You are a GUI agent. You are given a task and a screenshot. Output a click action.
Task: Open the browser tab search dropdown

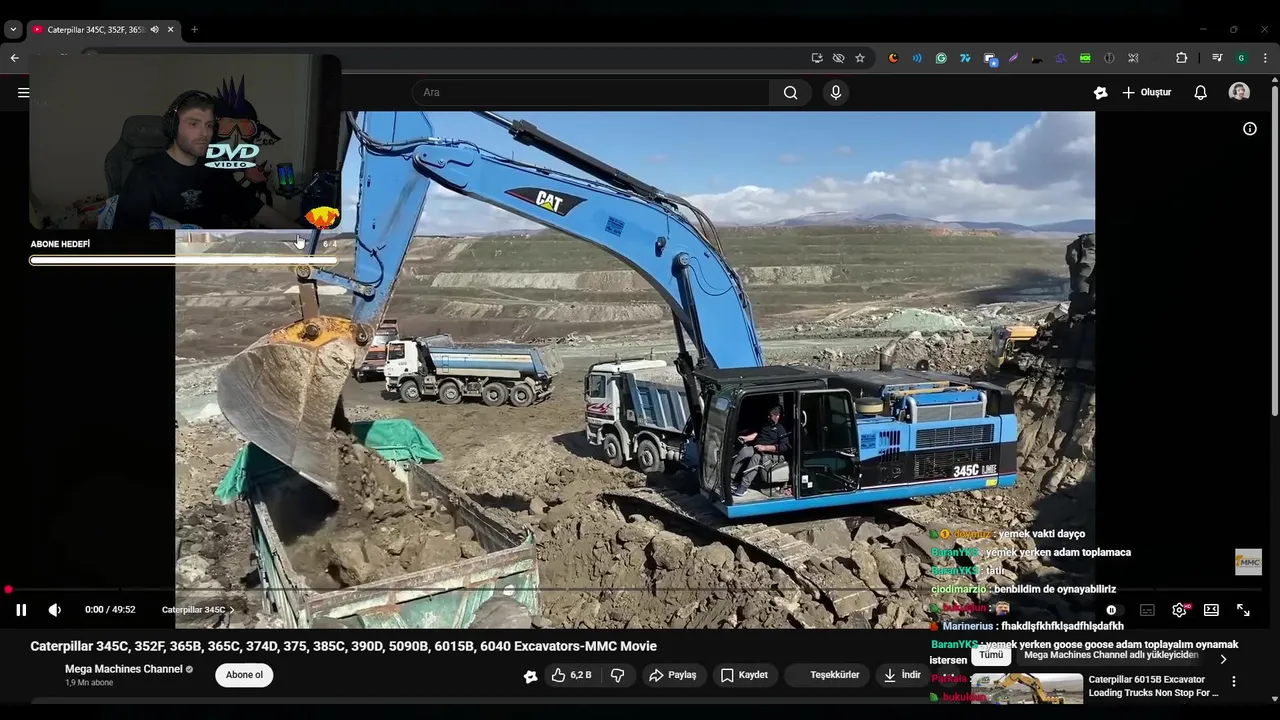tap(13, 29)
